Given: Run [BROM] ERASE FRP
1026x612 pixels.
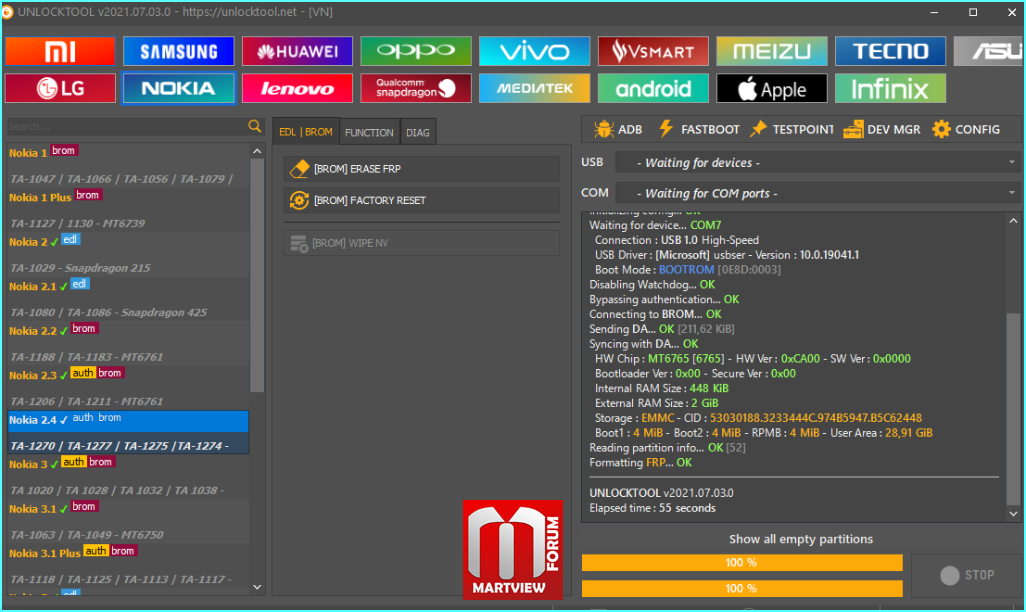Looking at the screenshot, I should pyautogui.click(x=421, y=169).
